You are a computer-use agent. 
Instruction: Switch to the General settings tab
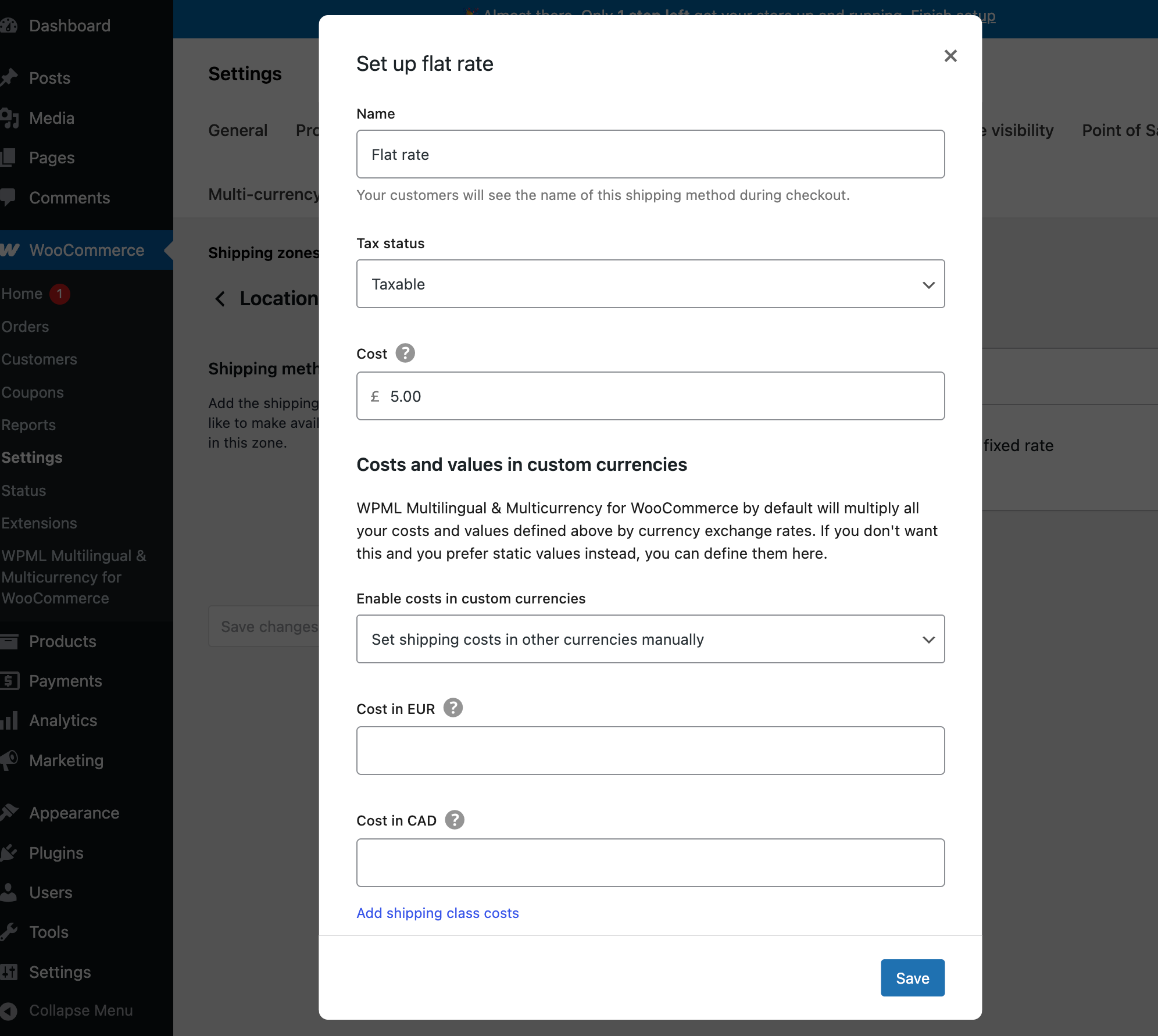point(238,130)
